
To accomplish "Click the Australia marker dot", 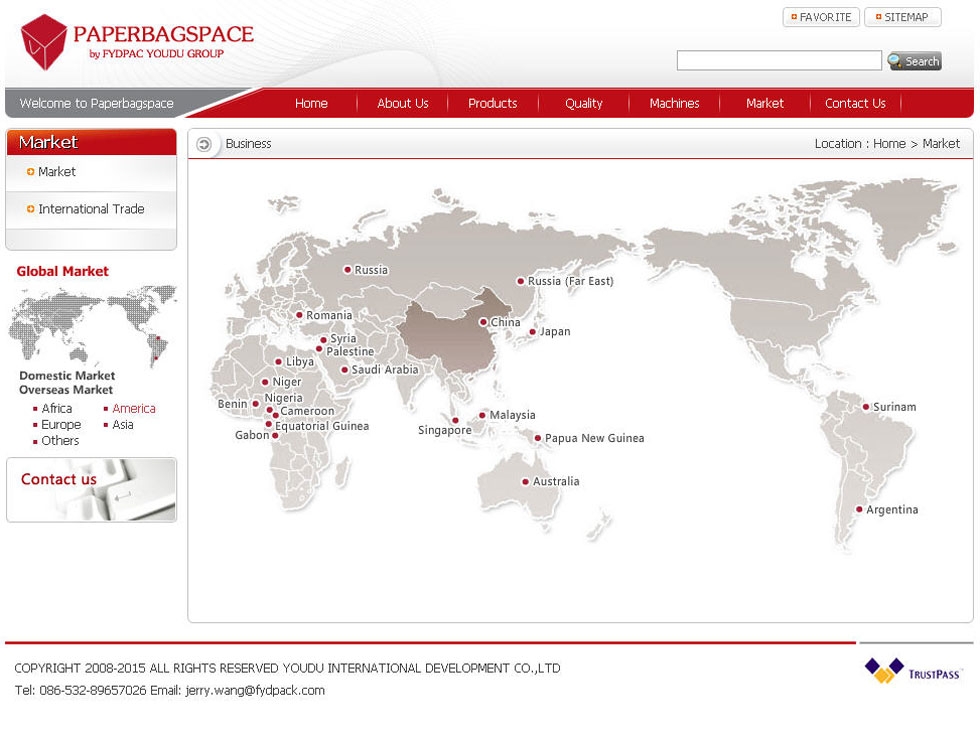I will click(526, 482).
